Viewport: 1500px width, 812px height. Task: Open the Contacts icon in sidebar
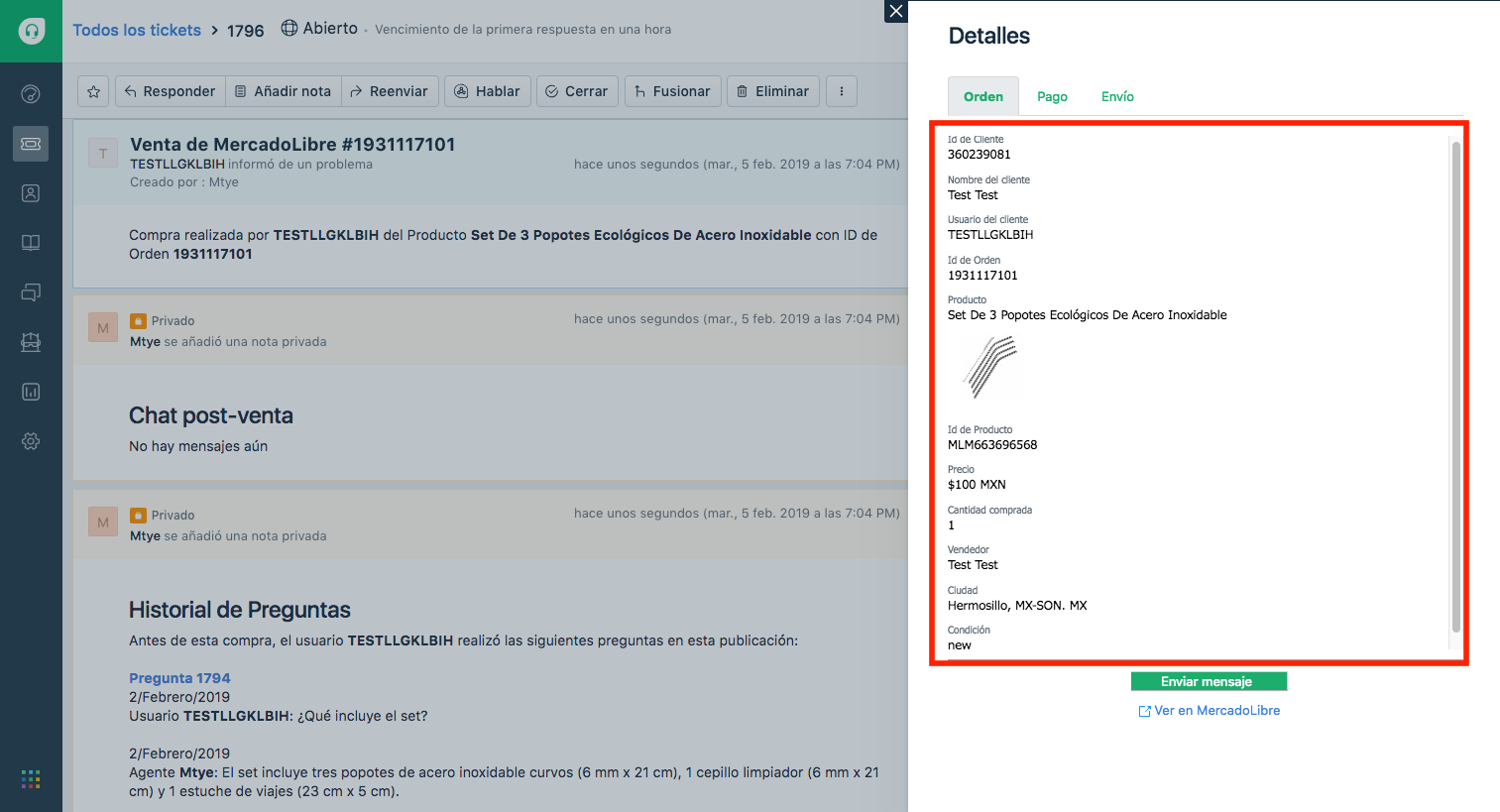pyautogui.click(x=31, y=193)
